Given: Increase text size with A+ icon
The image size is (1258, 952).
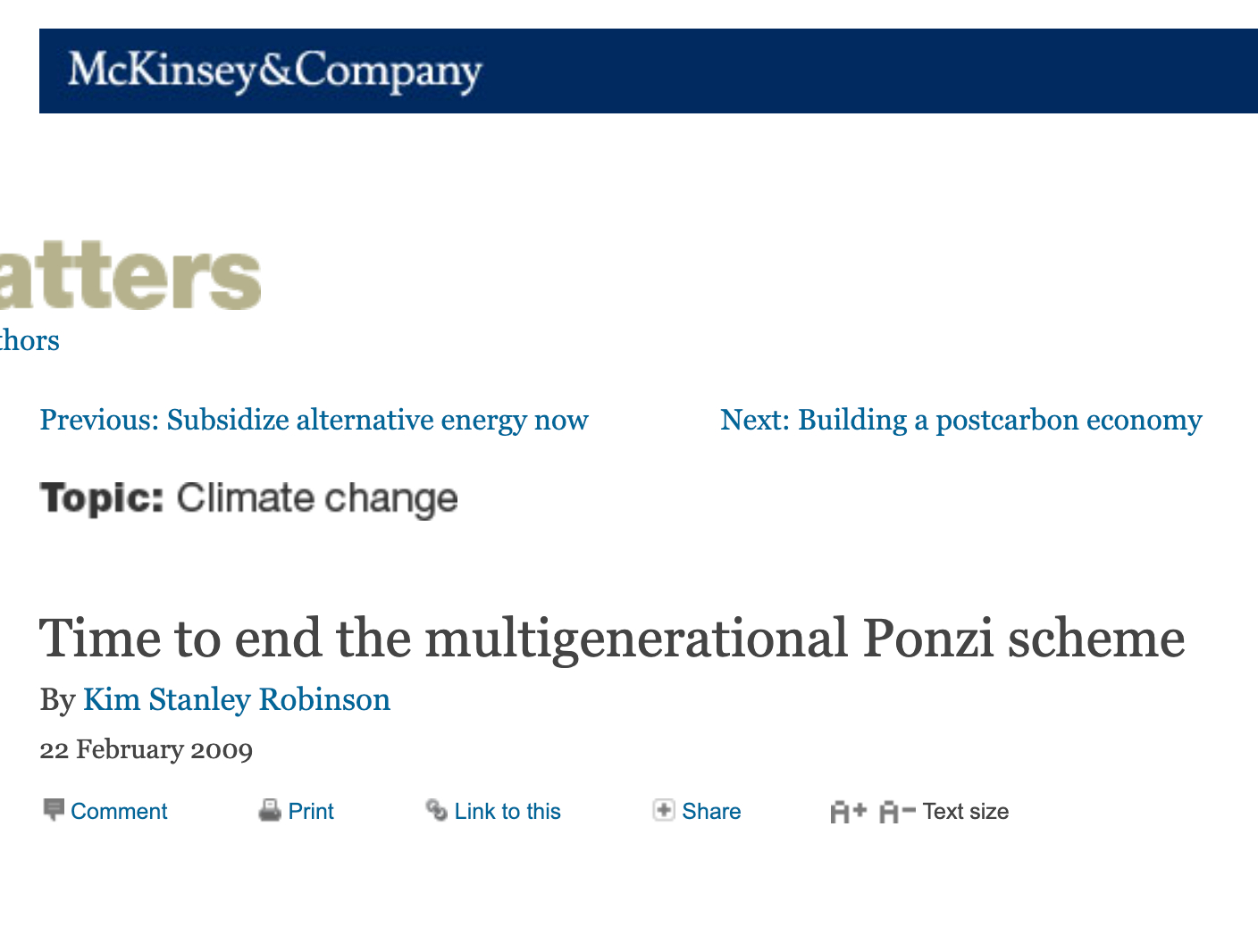Looking at the screenshot, I should point(848,811).
